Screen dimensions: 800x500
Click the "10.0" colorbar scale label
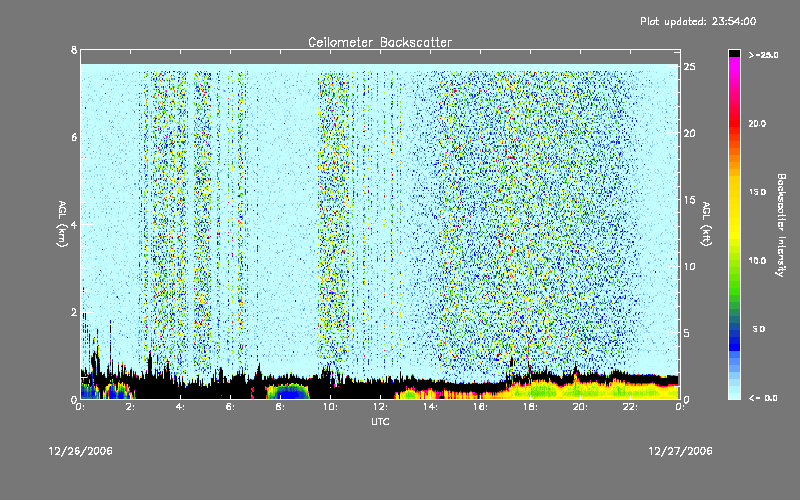click(758, 261)
